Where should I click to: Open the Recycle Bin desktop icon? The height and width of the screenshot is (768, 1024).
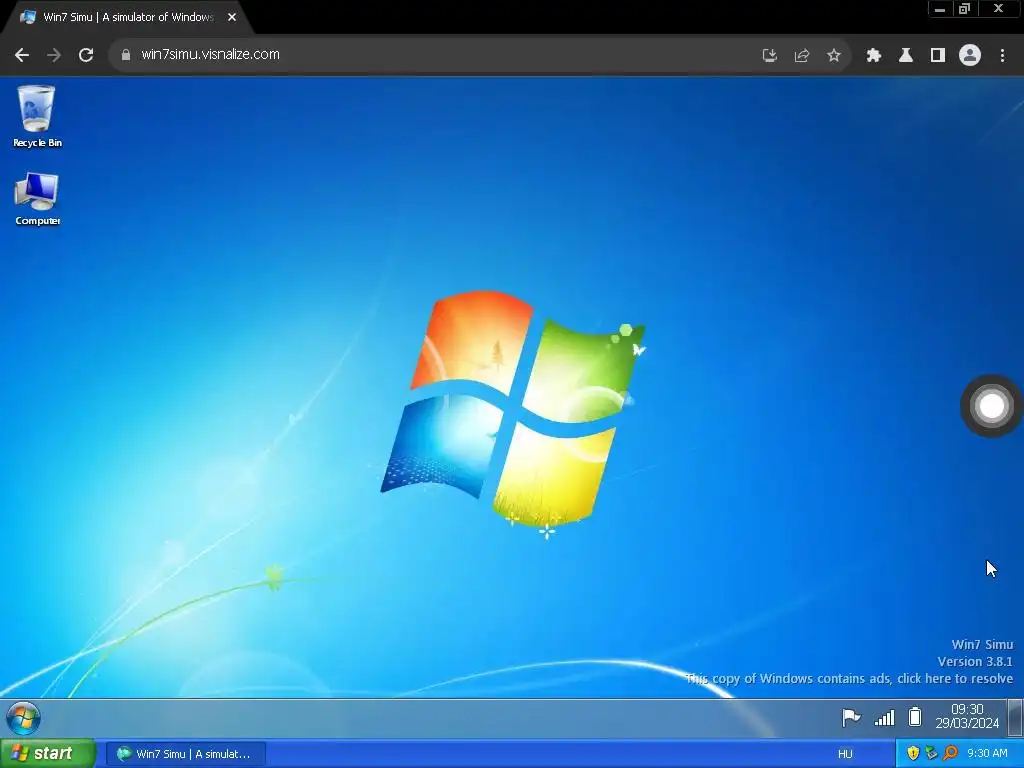37,116
